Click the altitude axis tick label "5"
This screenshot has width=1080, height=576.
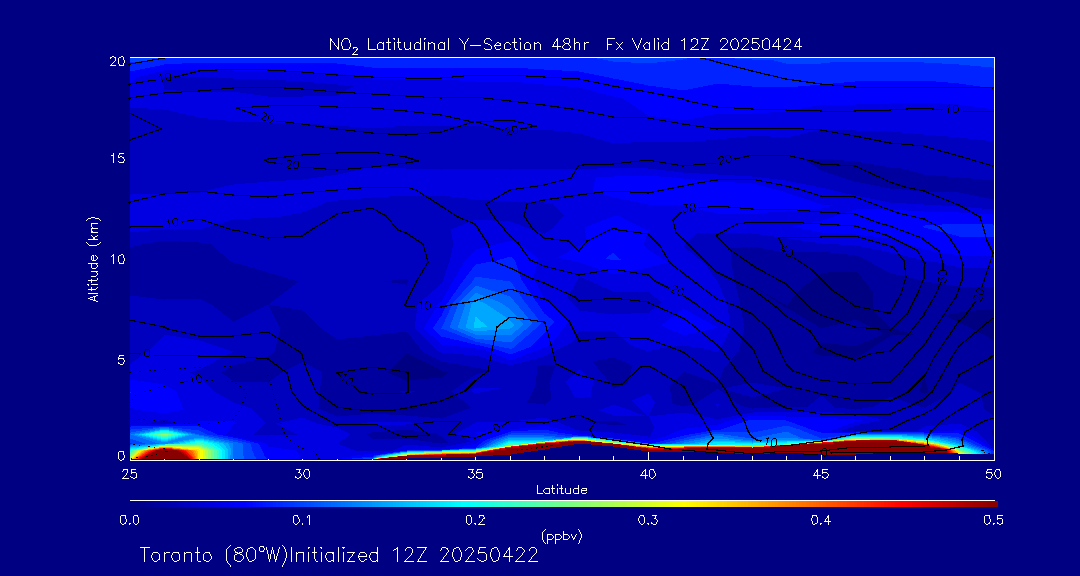pyautogui.click(x=121, y=360)
